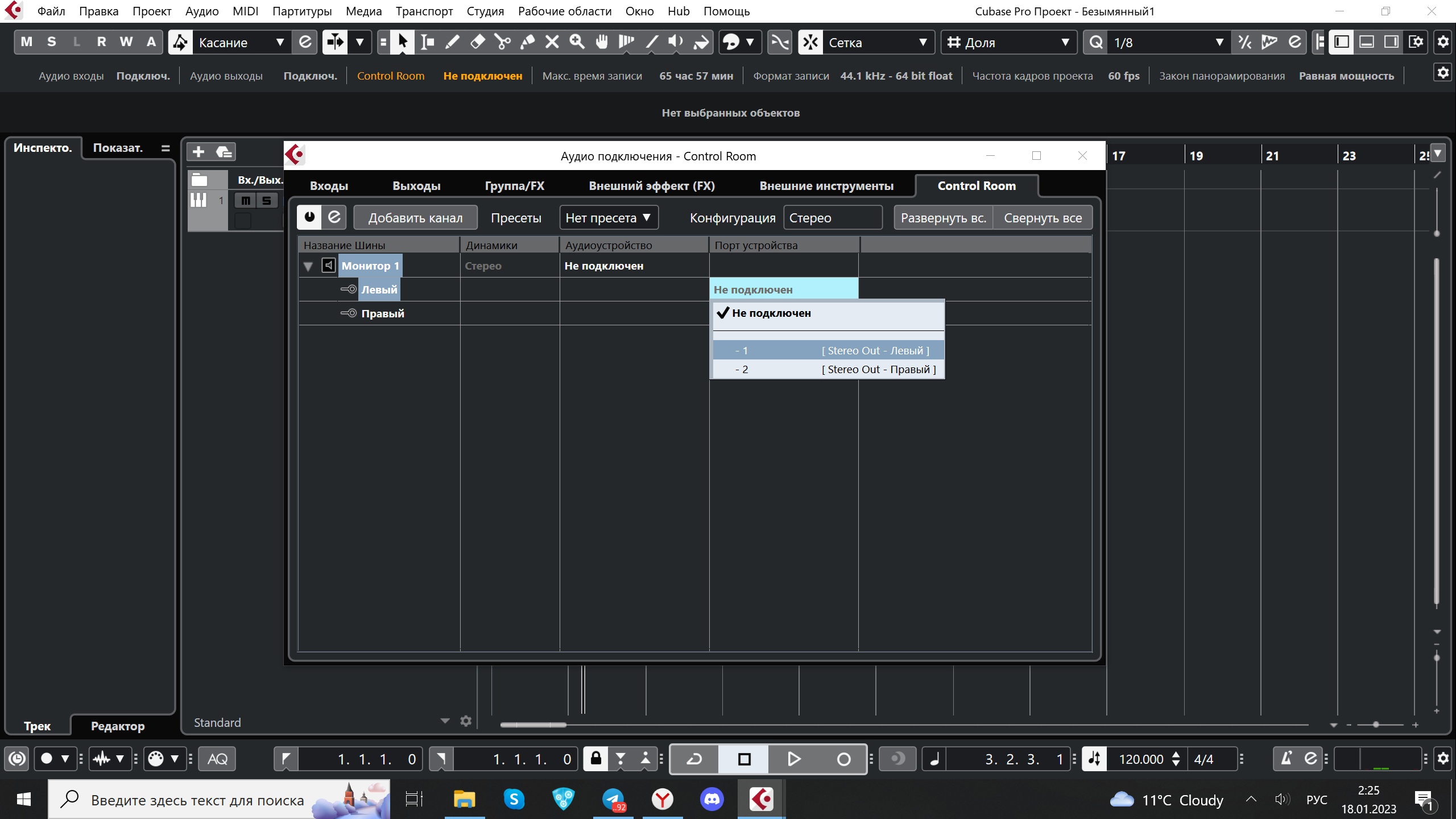The width and height of the screenshot is (1456, 819).
Task: Select the Scissors split tool
Action: tap(502, 42)
